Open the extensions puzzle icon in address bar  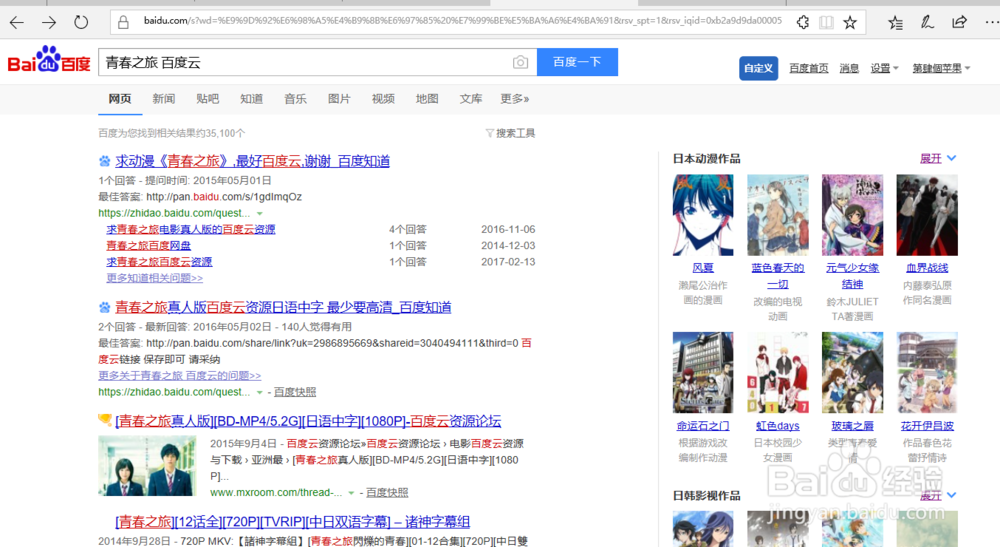pyautogui.click(x=803, y=22)
